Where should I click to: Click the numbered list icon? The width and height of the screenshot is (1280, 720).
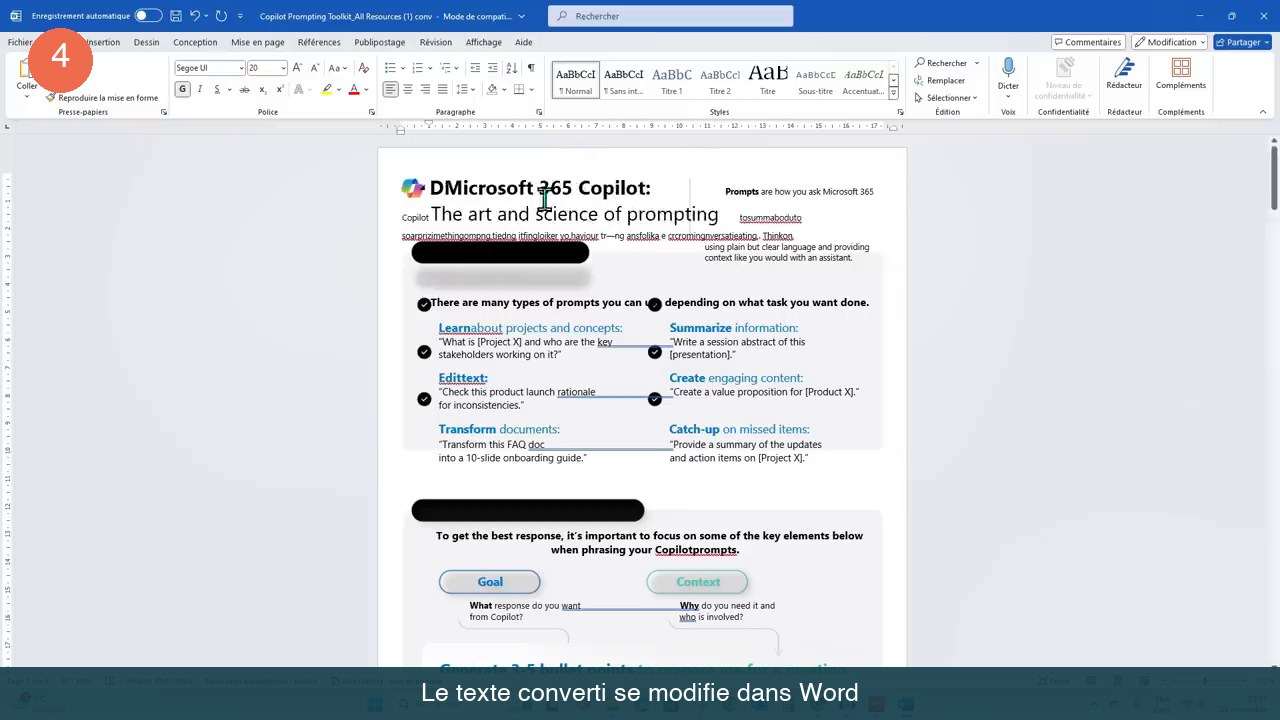tap(417, 67)
